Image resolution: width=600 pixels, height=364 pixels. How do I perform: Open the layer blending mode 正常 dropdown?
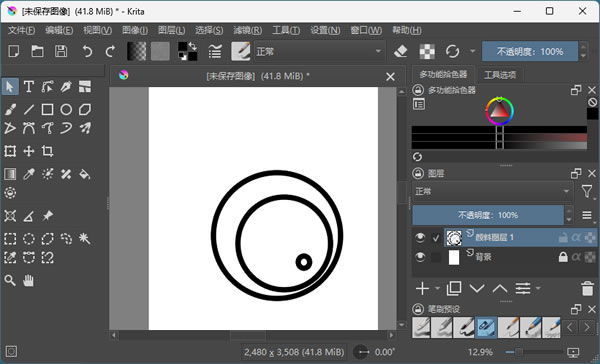[492, 191]
